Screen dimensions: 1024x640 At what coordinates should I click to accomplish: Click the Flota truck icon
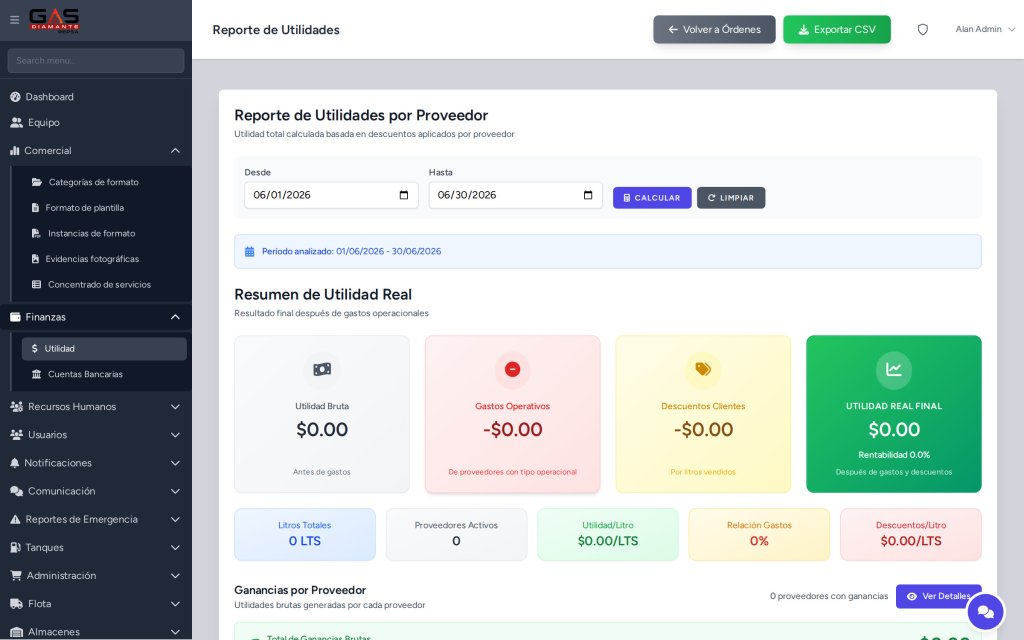pos(16,603)
